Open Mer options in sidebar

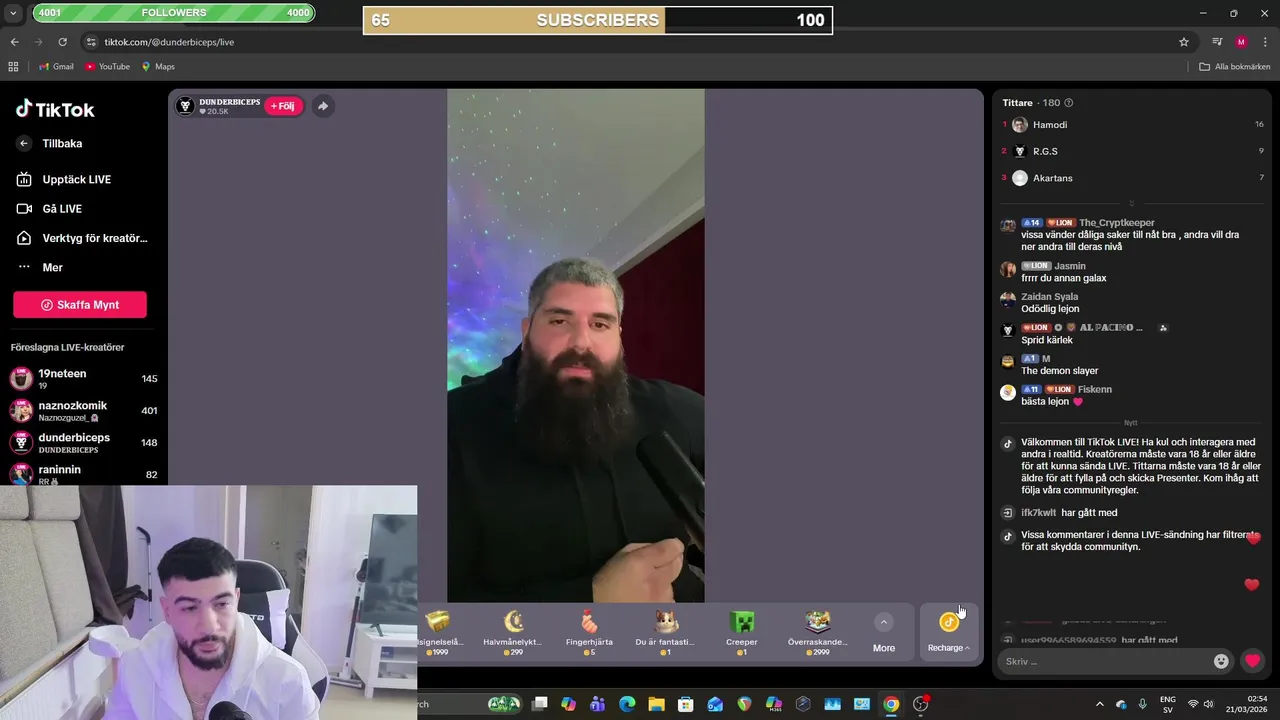(x=52, y=267)
